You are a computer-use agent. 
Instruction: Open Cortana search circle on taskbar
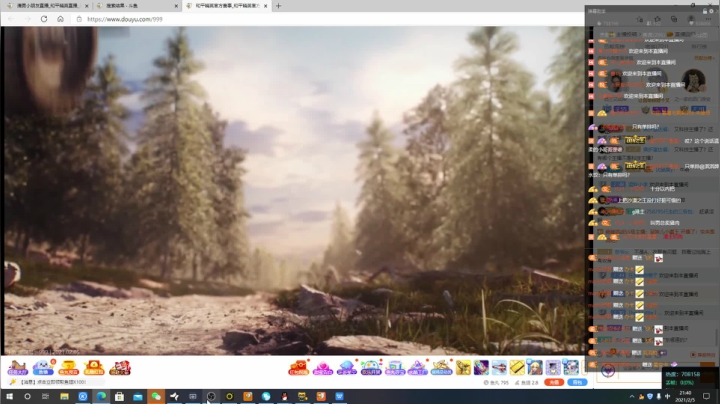point(27,396)
